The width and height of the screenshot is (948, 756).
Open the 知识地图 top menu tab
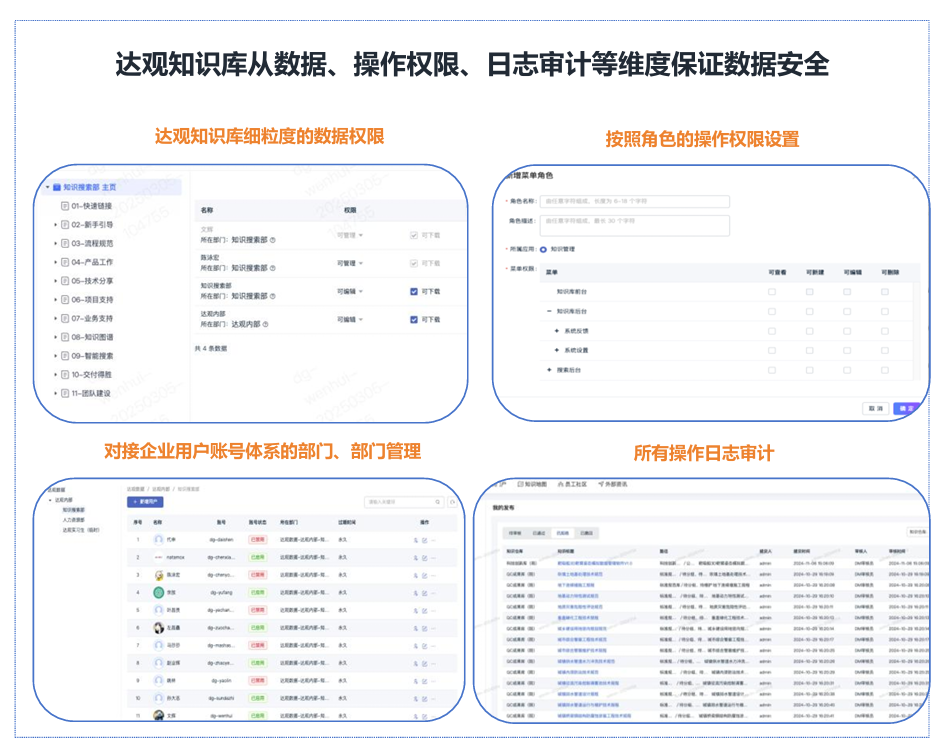tap(530, 484)
